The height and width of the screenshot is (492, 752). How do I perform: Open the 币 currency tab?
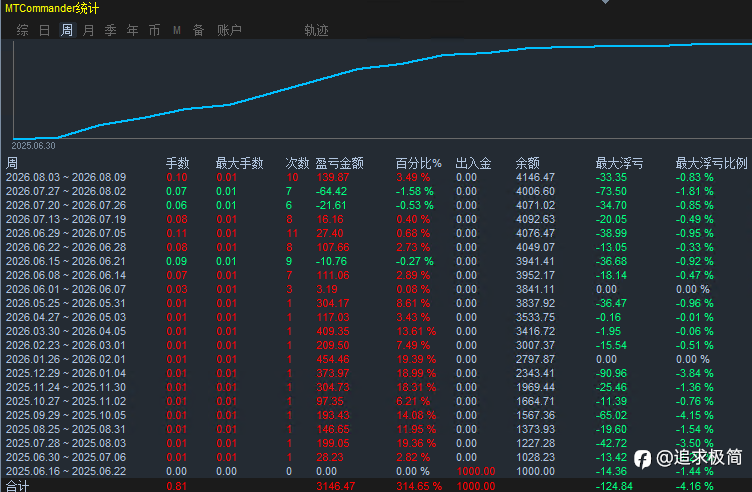[x=154, y=30]
